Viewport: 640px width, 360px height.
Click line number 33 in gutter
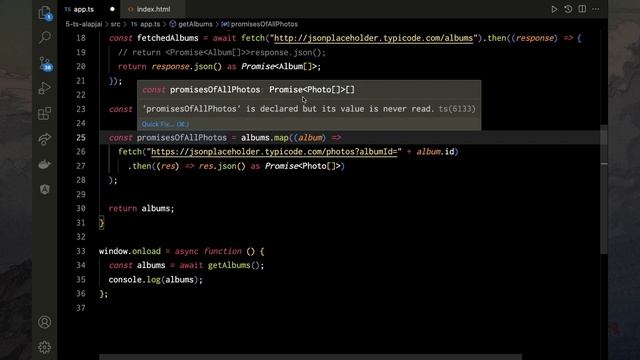(81, 251)
